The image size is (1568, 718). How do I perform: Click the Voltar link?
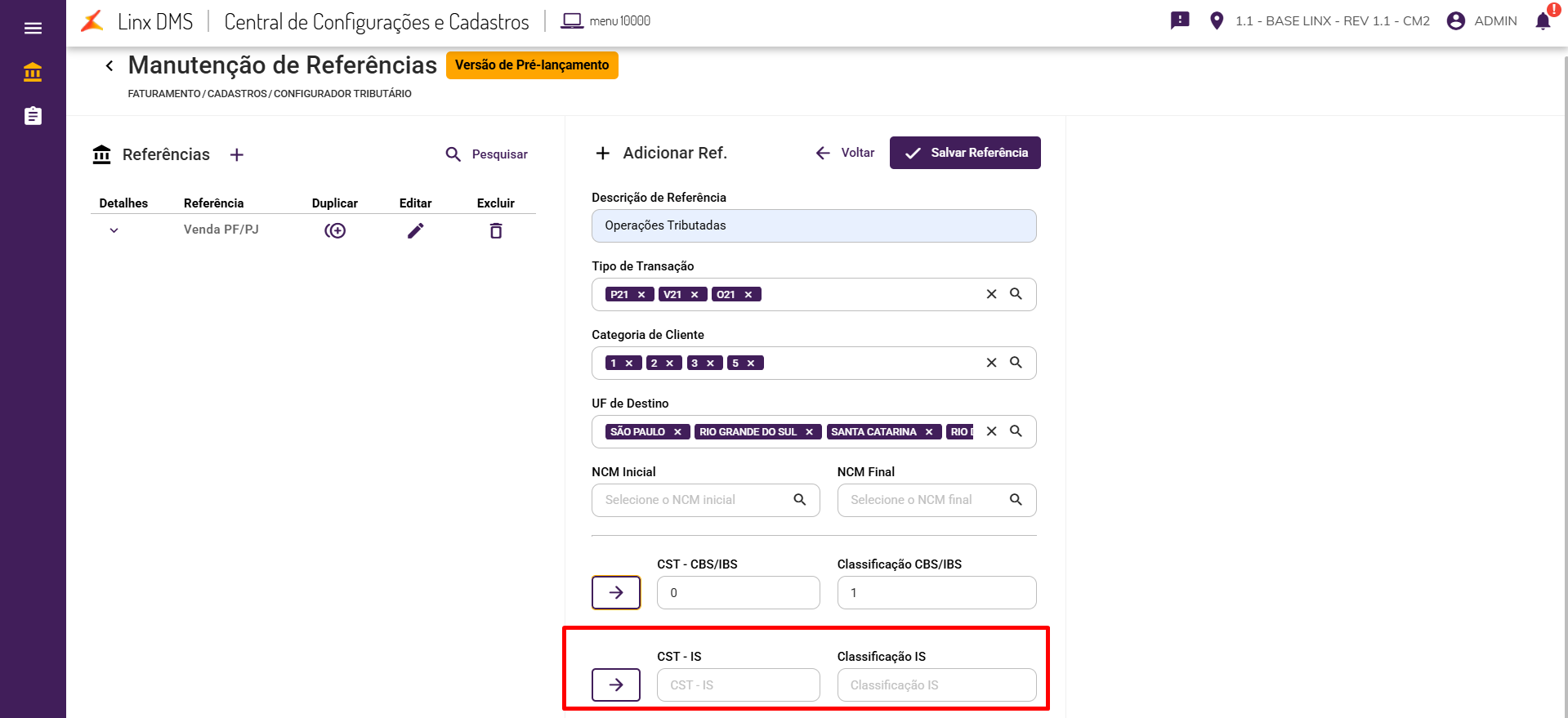(x=846, y=153)
